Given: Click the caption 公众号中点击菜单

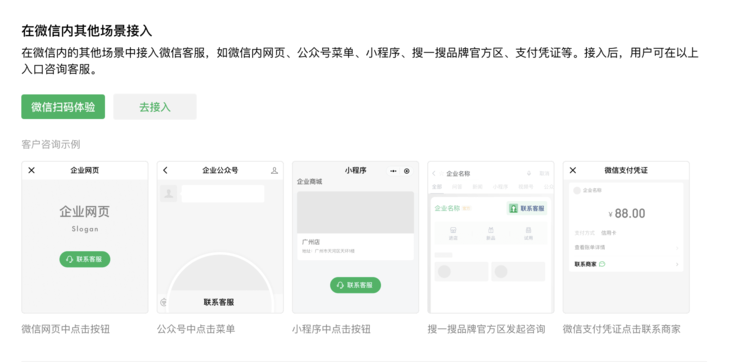Looking at the screenshot, I should tap(196, 329).
